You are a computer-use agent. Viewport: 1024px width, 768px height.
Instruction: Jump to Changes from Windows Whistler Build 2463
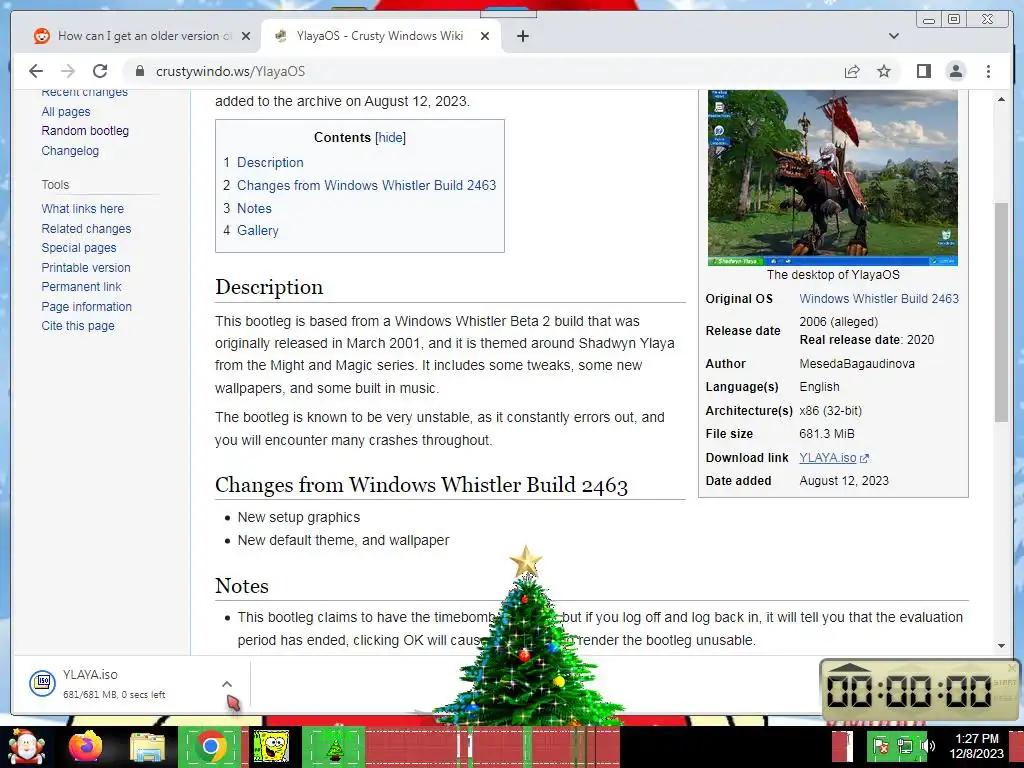[366, 185]
